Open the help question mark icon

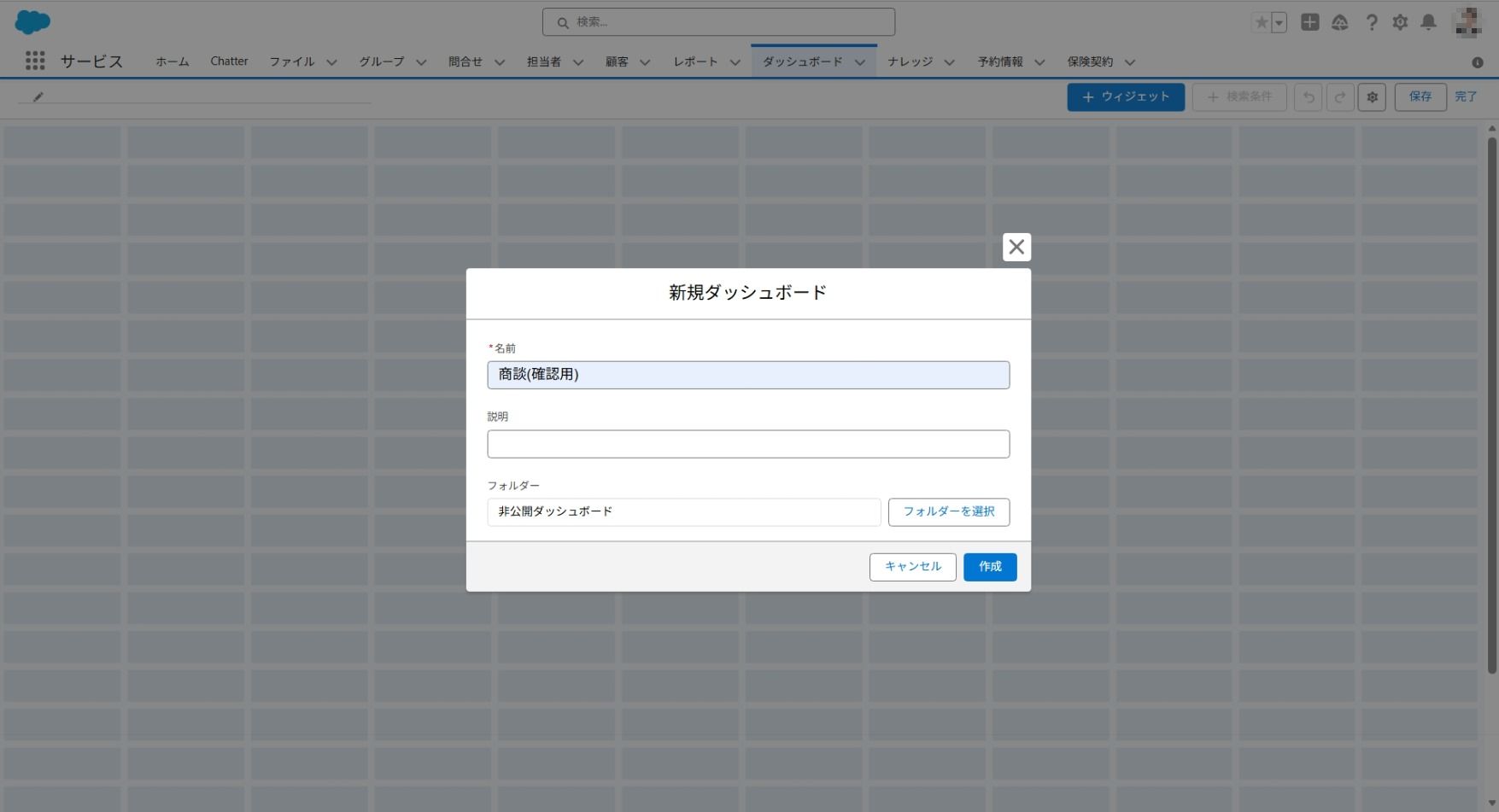[x=1371, y=23]
